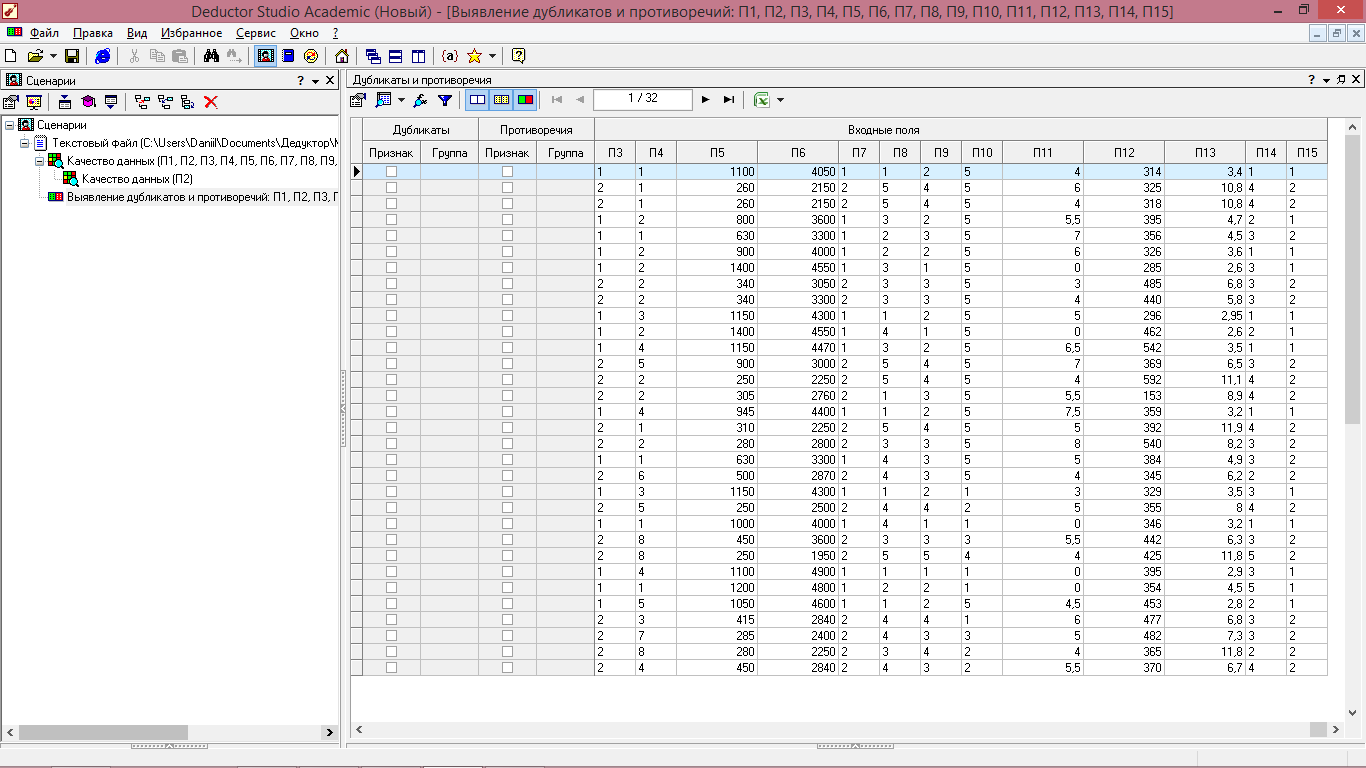This screenshot has width=1366, height=768.
Task: Check Противоречия Признак box in row with П12 485
Action: (507, 284)
